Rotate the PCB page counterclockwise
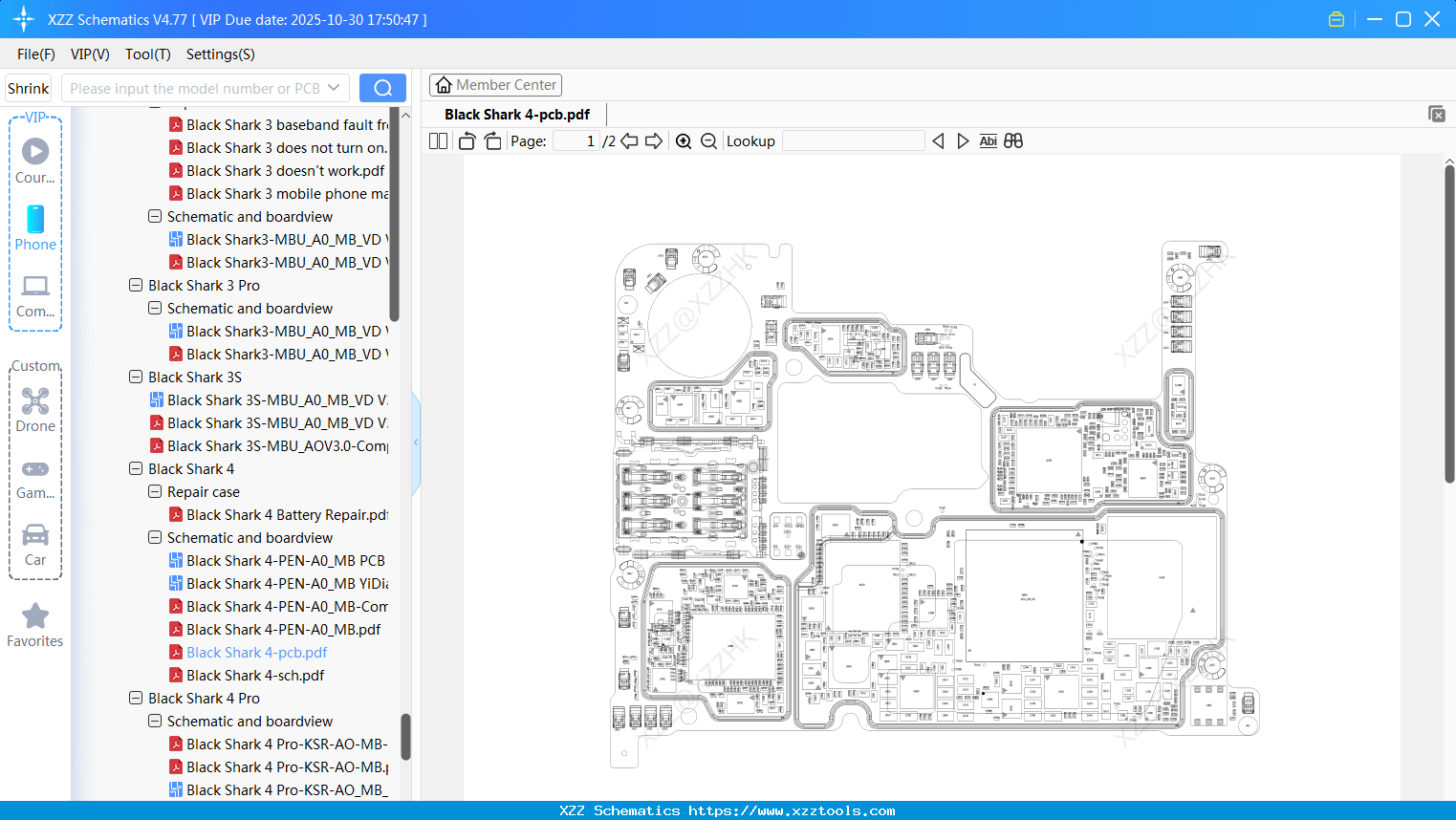 point(466,140)
